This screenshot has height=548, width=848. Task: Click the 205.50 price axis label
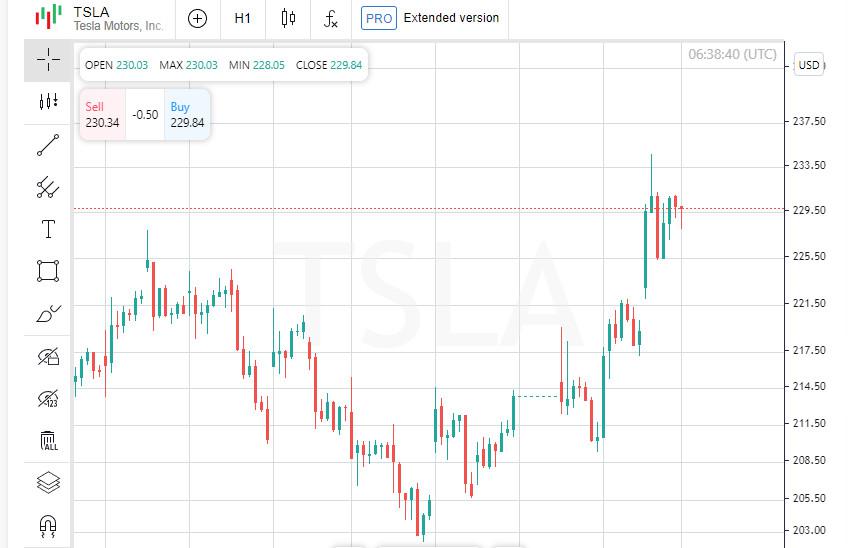809,498
